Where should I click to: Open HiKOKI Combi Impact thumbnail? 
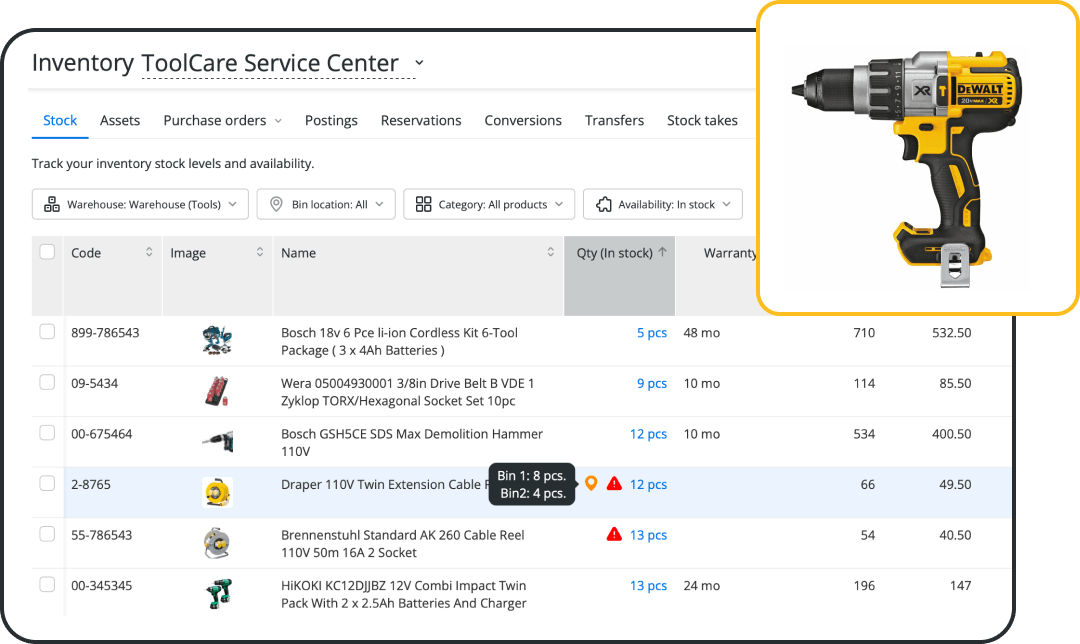coord(219,594)
